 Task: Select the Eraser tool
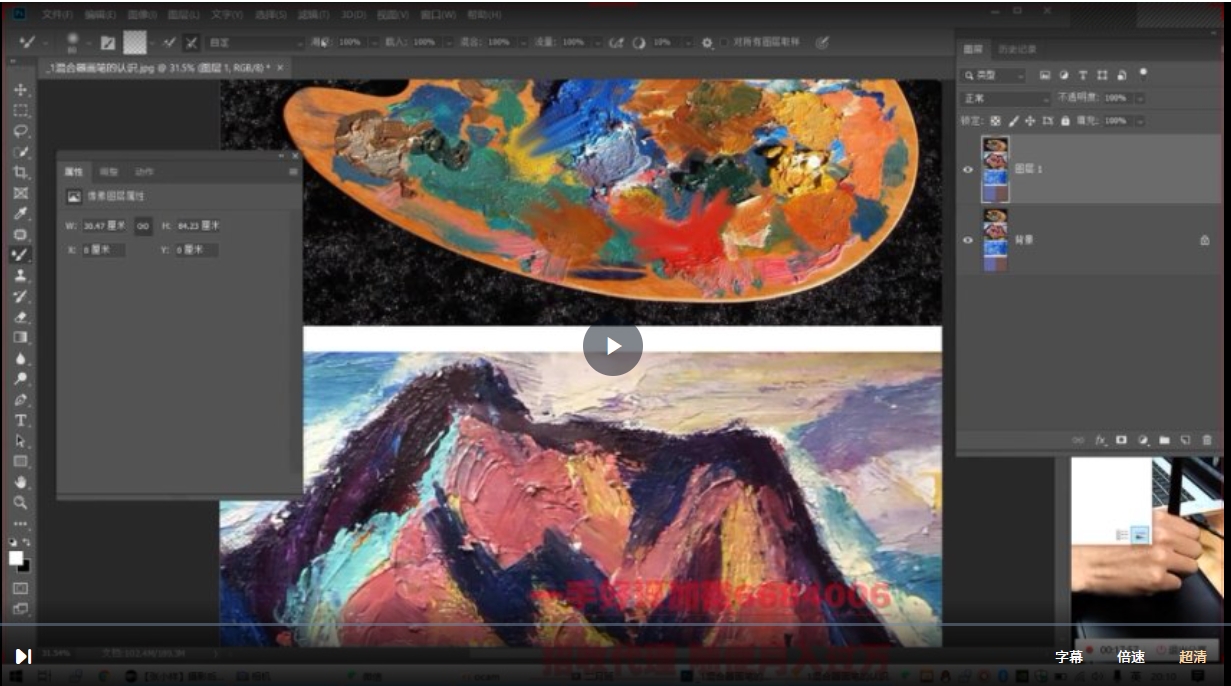pyautogui.click(x=20, y=317)
